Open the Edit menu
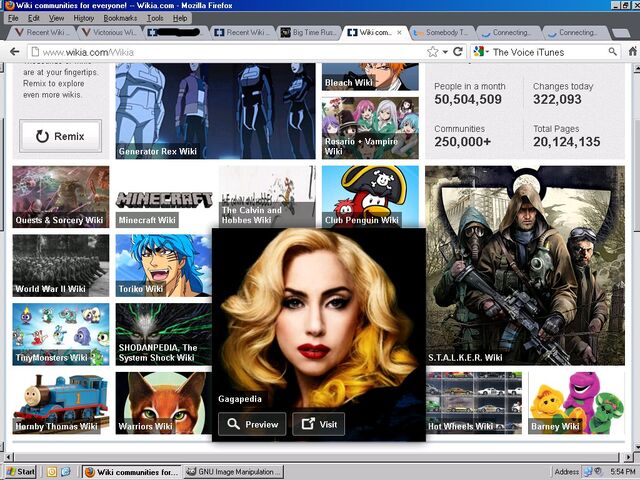Screen dimensions: 640x480 click(33, 18)
